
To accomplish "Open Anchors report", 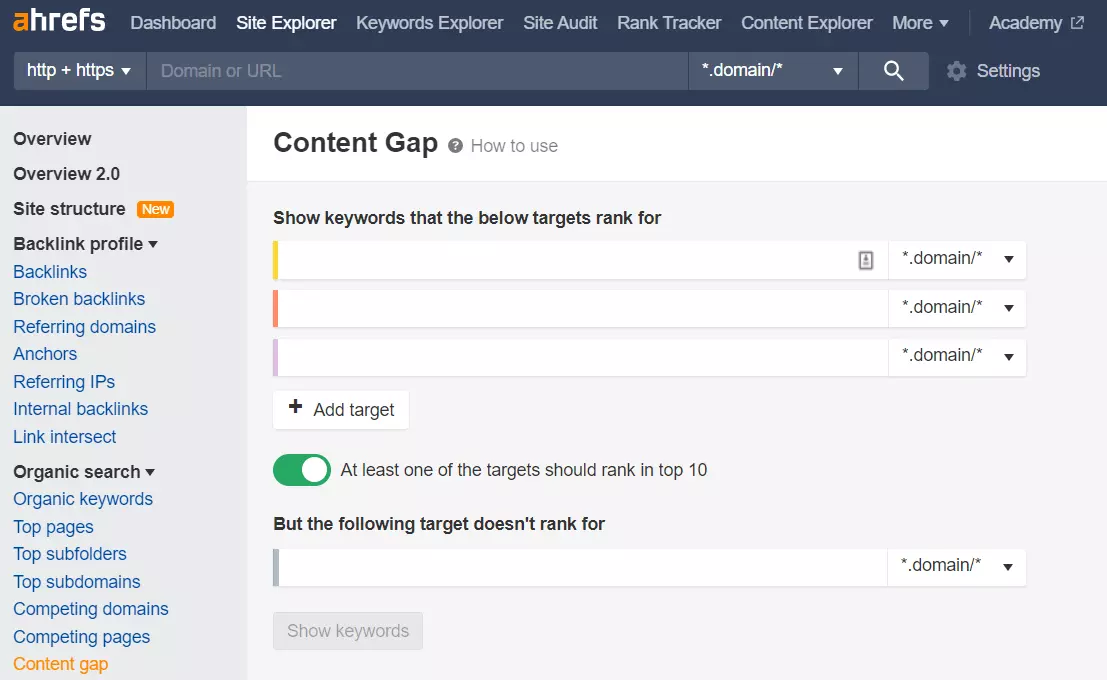I will (x=45, y=354).
